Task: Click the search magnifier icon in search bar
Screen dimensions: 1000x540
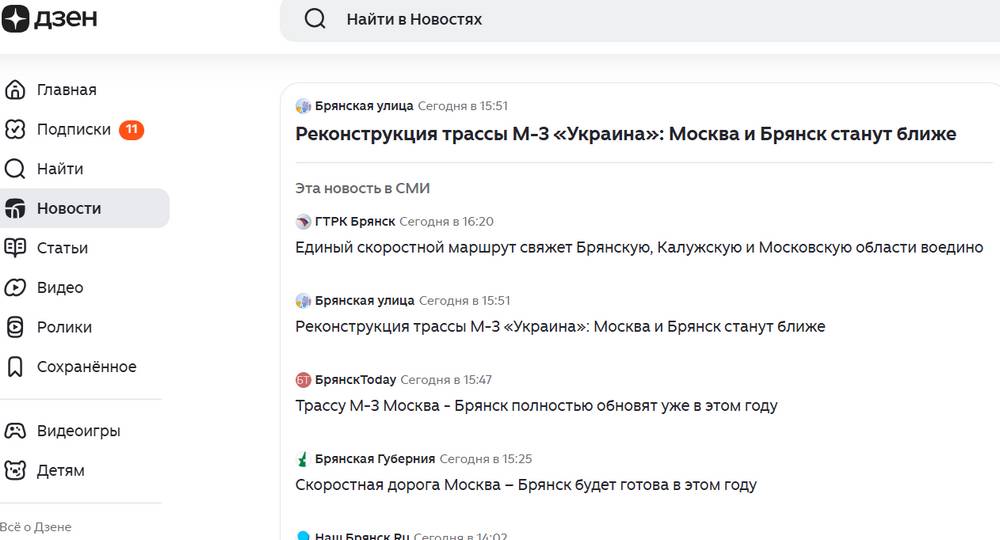Action: coord(315,19)
